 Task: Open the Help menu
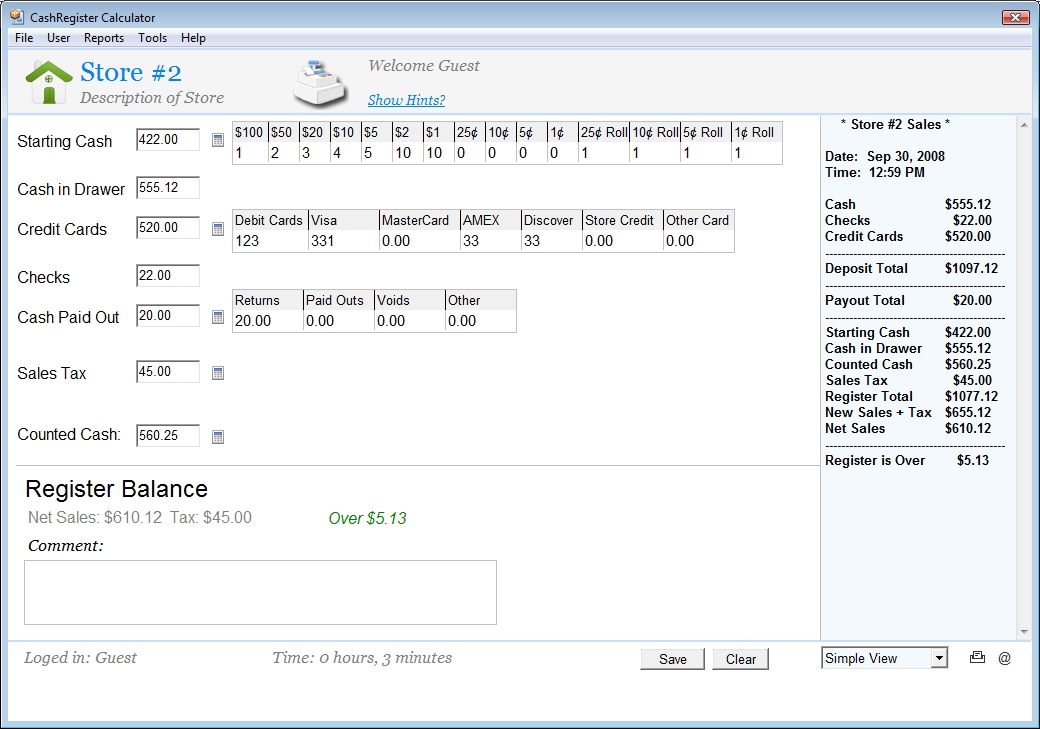pyautogui.click(x=193, y=38)
